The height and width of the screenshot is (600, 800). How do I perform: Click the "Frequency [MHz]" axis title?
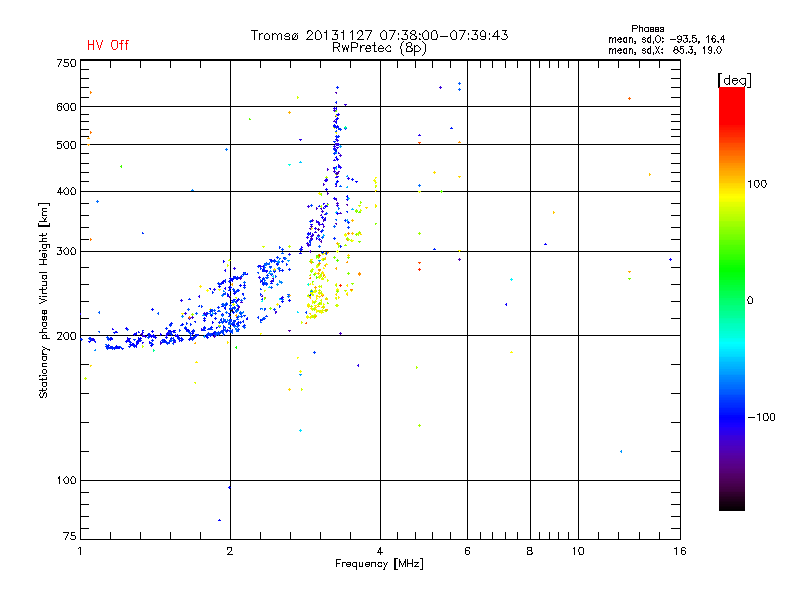(x=379, y=564)
